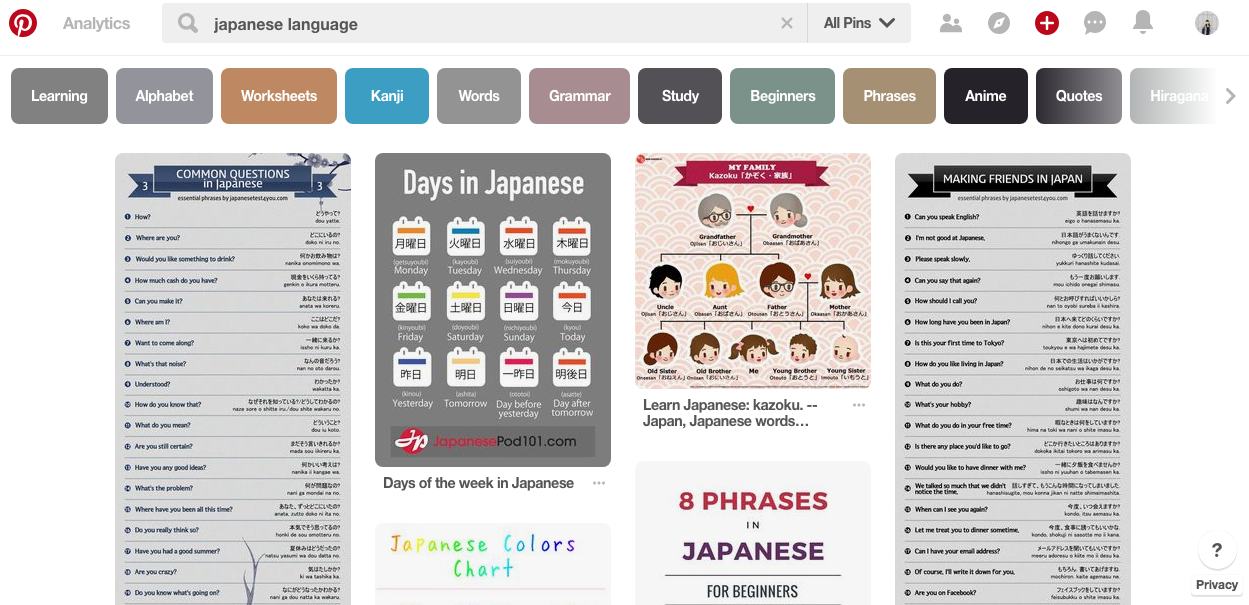Expand the All Pins dropdown
The height and width of the screenshot is (605, 1249).
[859, 23]
